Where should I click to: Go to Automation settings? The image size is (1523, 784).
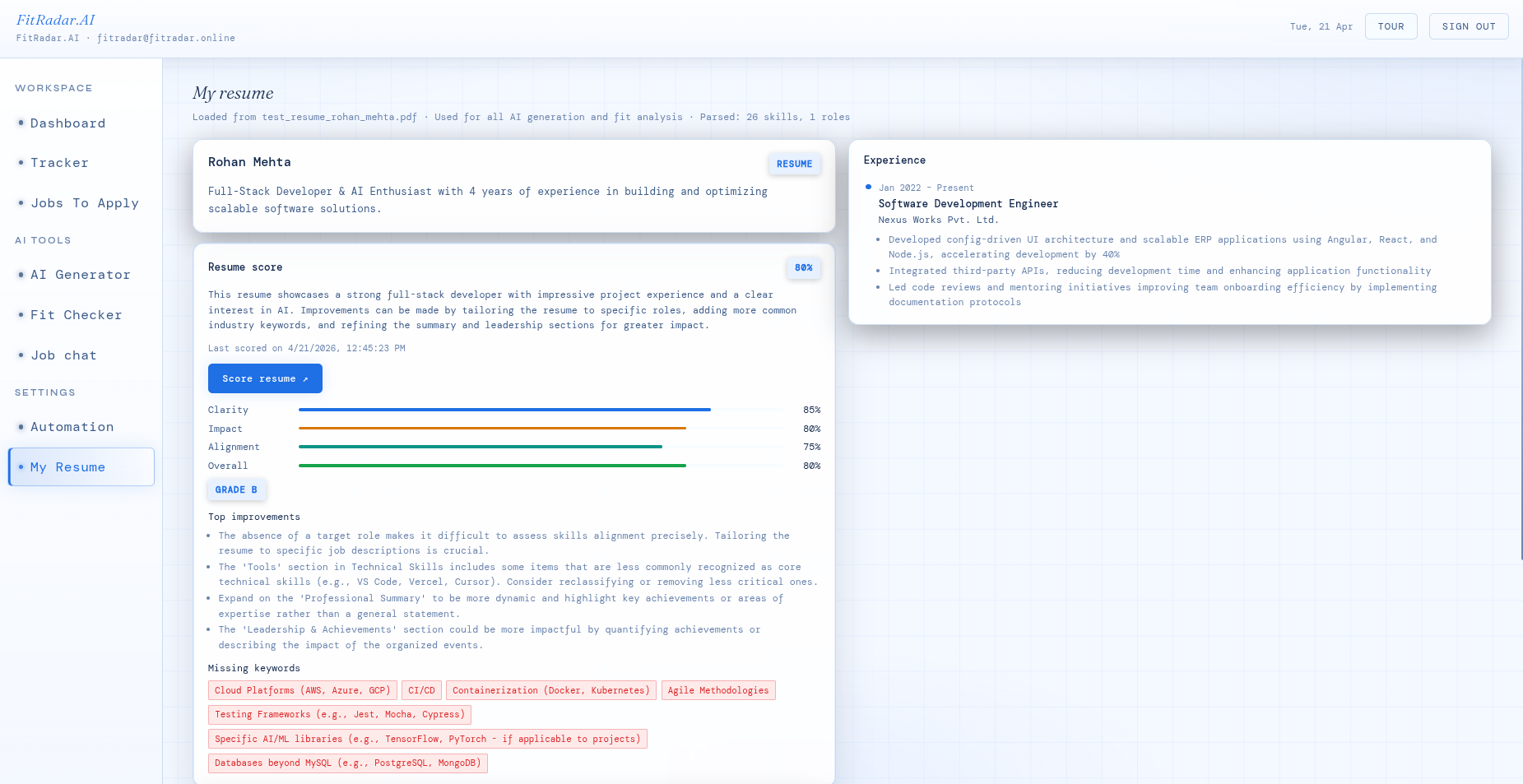coord(81,427)
